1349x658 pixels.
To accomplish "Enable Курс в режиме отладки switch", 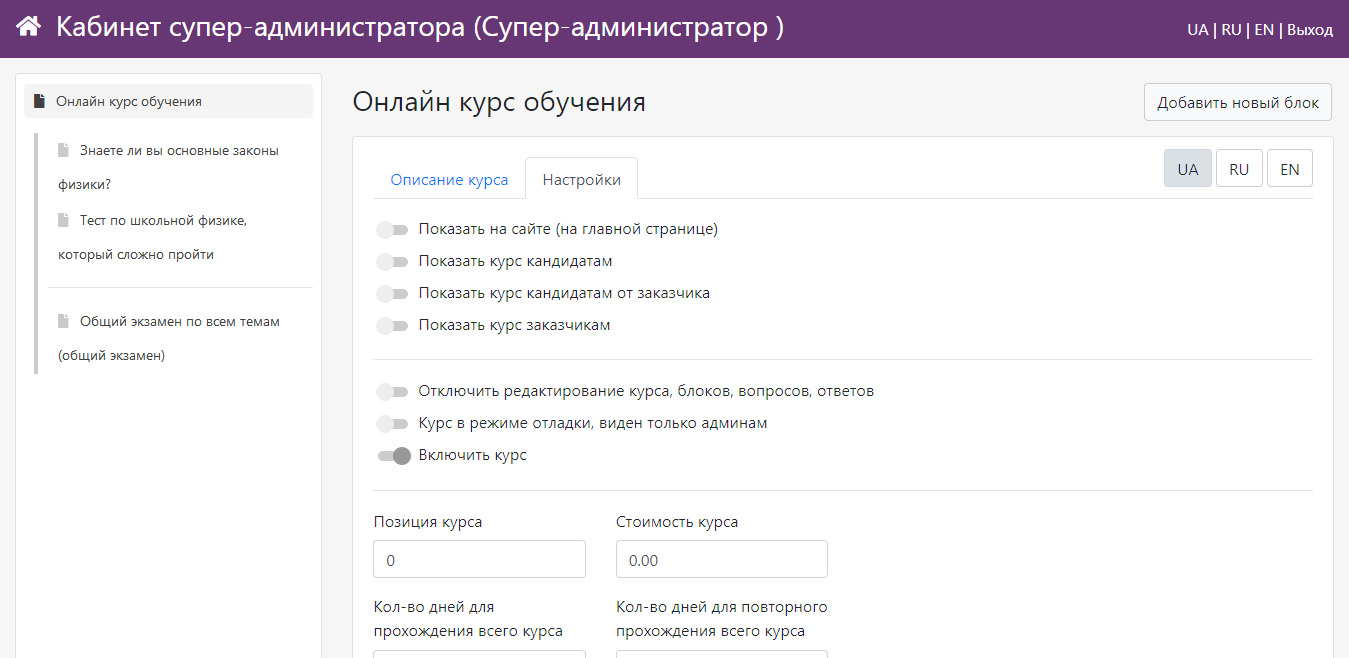I will coord(392,424).
